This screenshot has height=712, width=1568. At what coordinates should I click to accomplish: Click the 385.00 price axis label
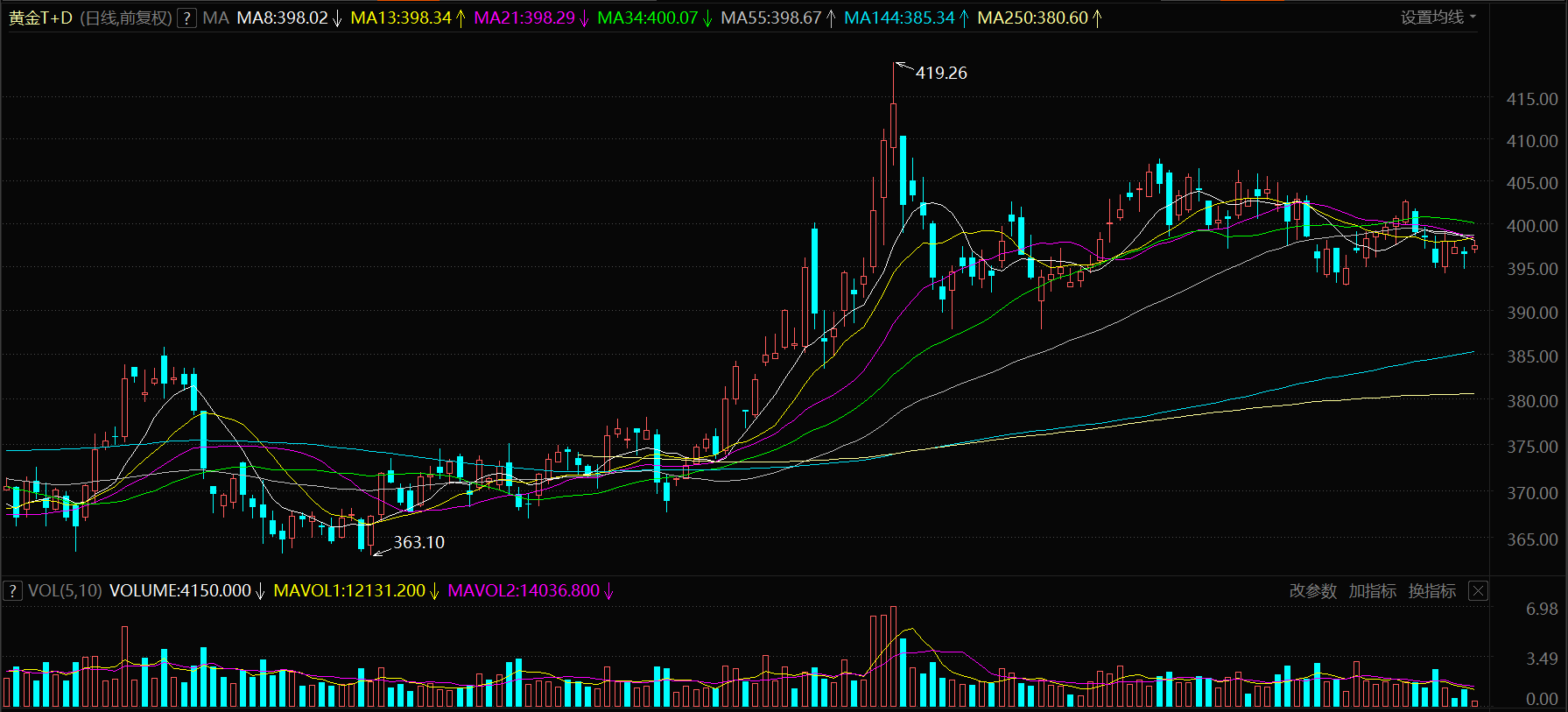[x=1531, y=357]
